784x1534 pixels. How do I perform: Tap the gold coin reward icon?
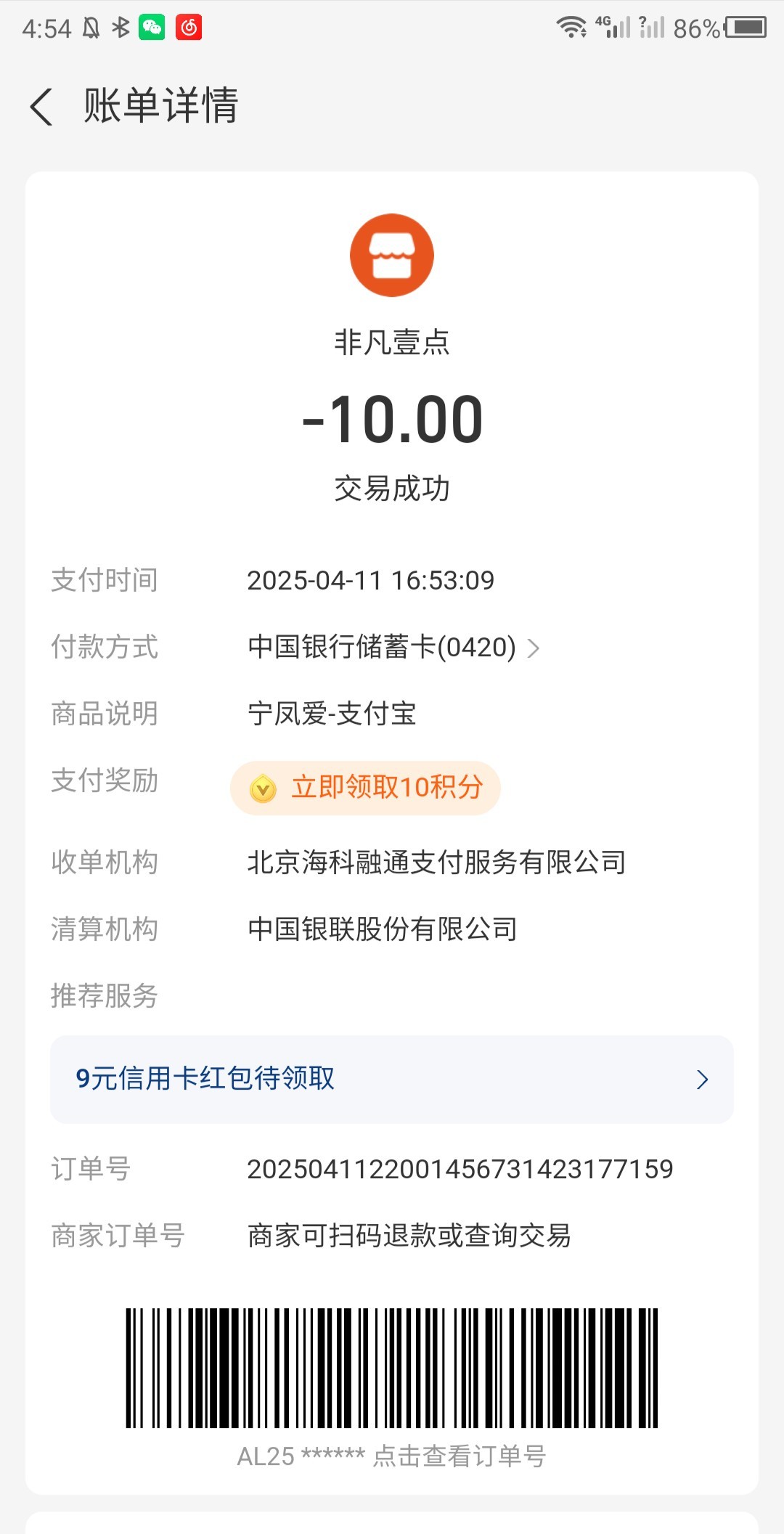(x=263, y=788)
